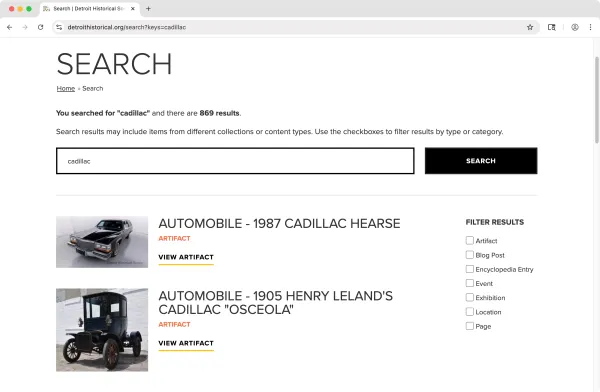
Task: Check the Exhibition filter checkbox
Action: (x=470, y=297)
